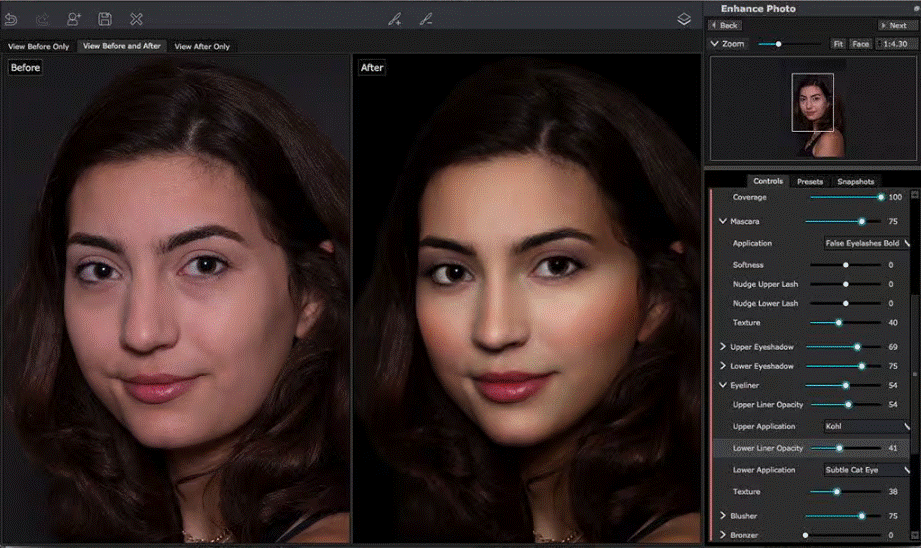Click the Save floppy disk icon
Screen dimensions: 921x548
[105, 19]
